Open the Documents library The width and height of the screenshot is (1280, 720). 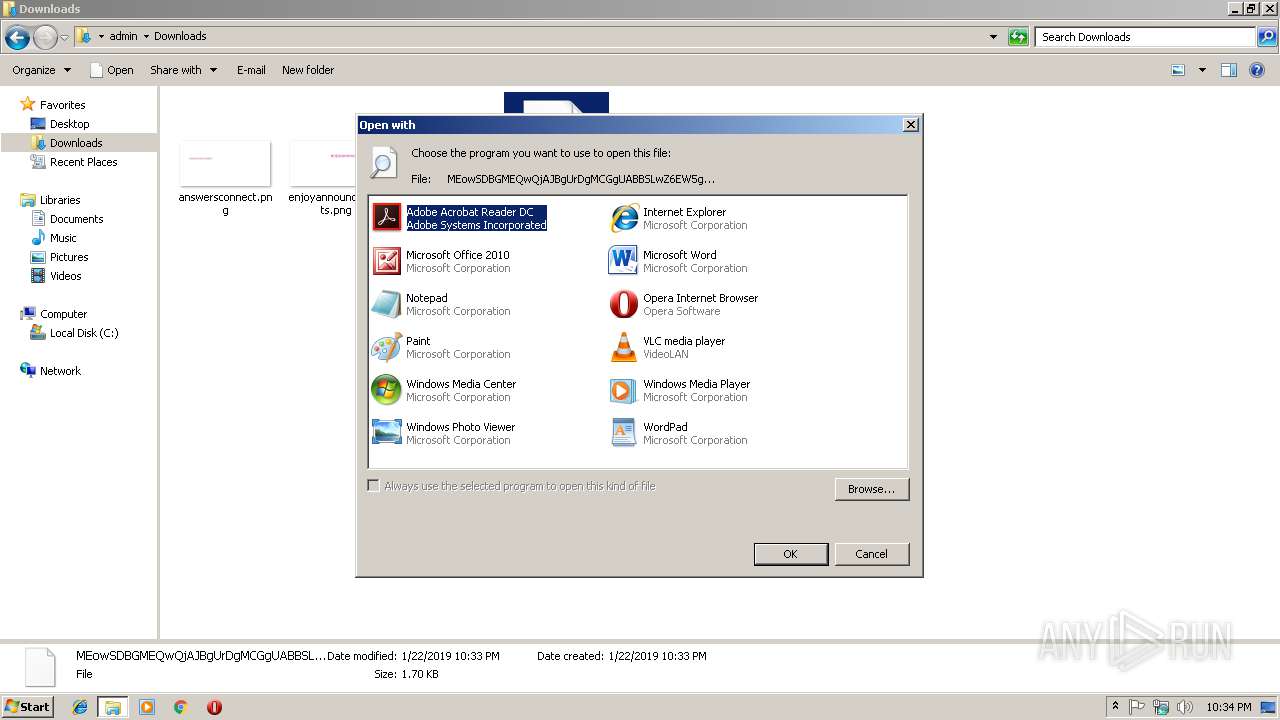76,219
